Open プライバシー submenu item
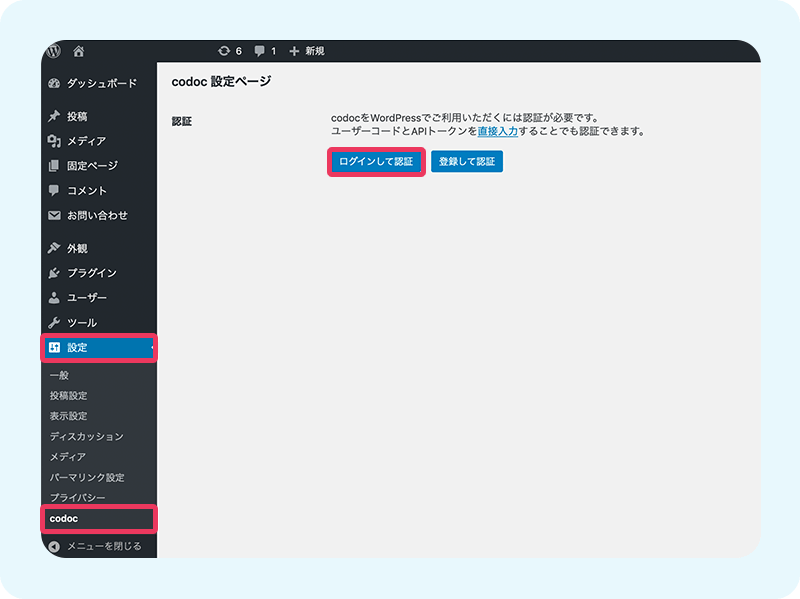This screenshot has height=599, width=800. click(x=78, y=497)
